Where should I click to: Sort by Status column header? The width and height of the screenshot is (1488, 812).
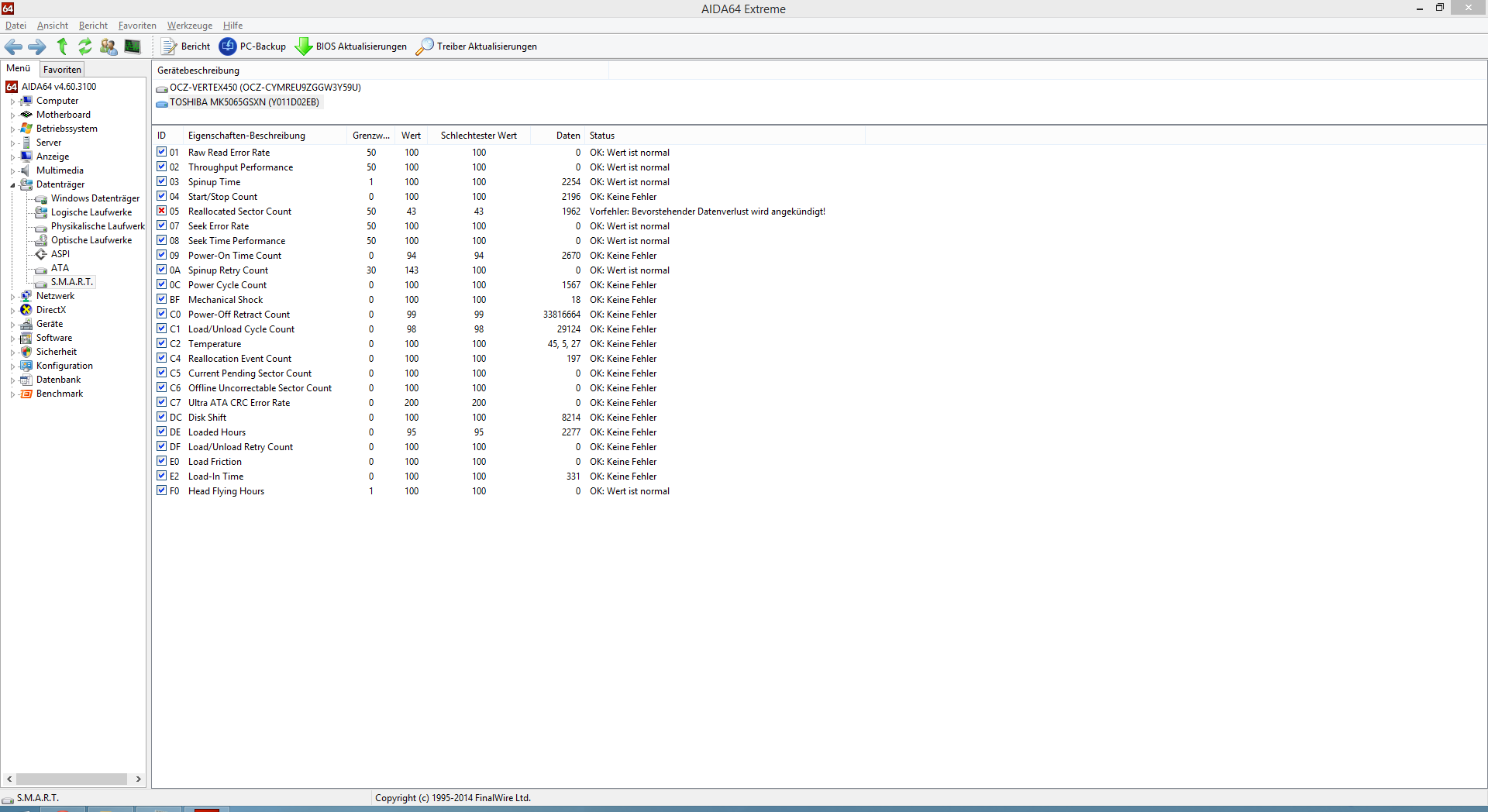pos(725,136)
